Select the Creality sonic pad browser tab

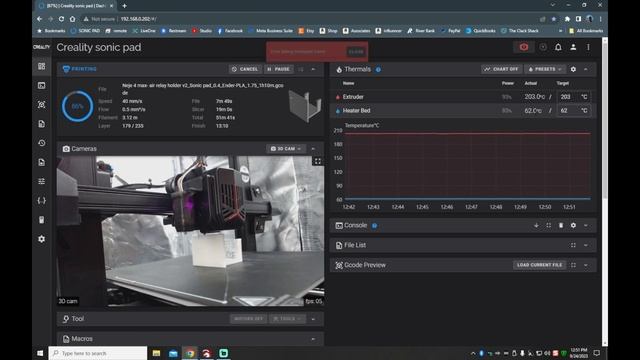[x=75, y=6]
